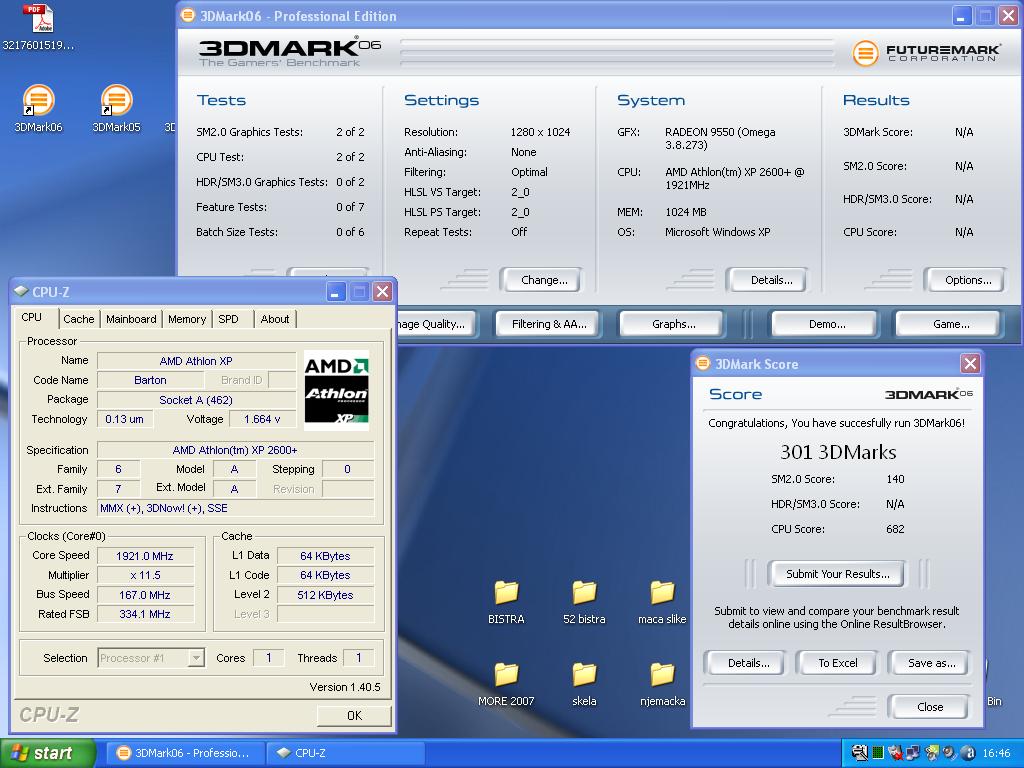
Task: Select the CPU tab in CPU-Z
Action: click(x=31, y=317)
